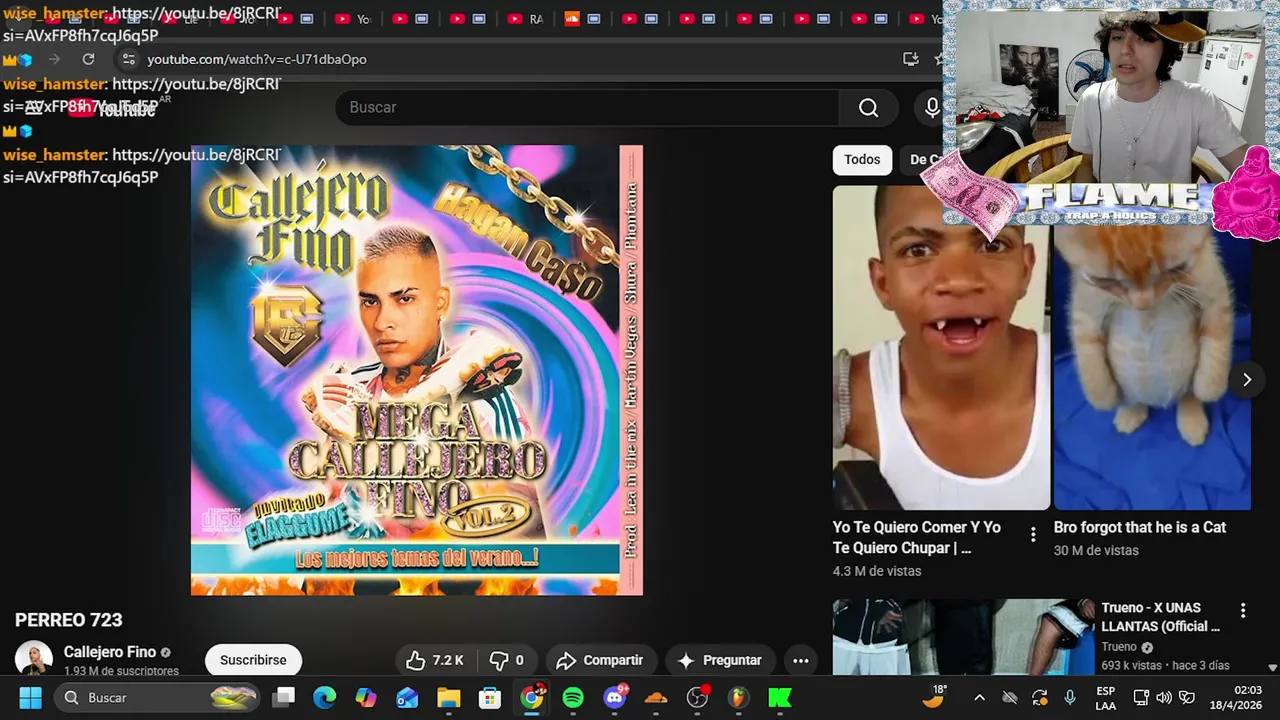The image size is (1280, 720).
Task: Open the Trueno video thumbnail
Action: coord(963,637)
